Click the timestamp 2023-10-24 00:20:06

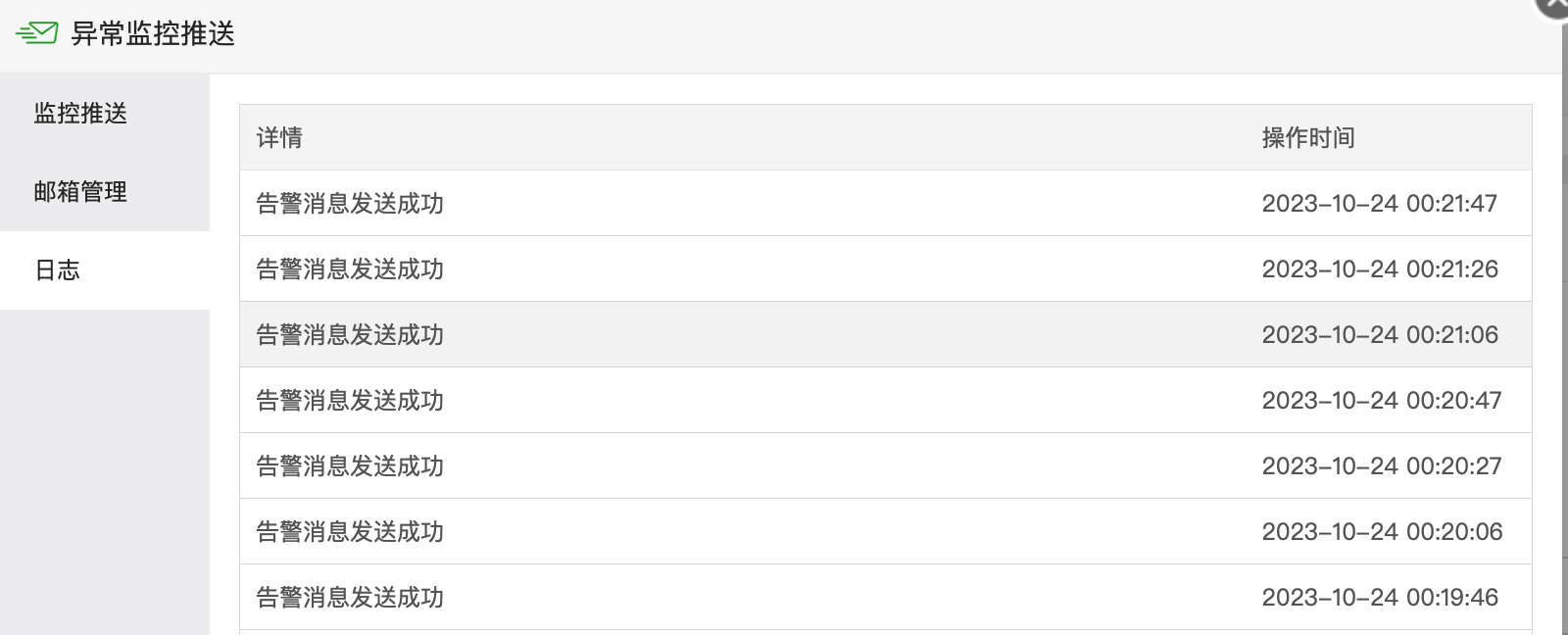1382,532
